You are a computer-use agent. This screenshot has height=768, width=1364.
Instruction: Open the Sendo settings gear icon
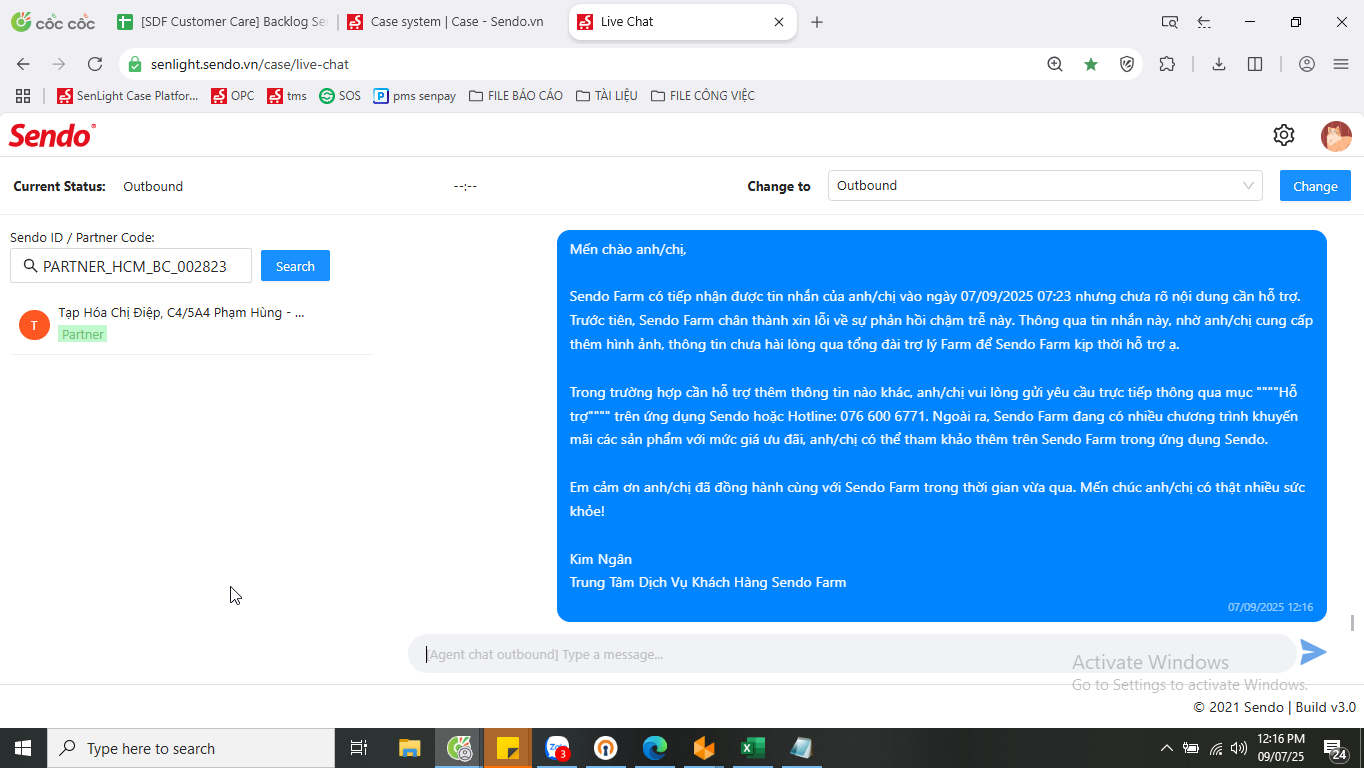point(1284,135)
